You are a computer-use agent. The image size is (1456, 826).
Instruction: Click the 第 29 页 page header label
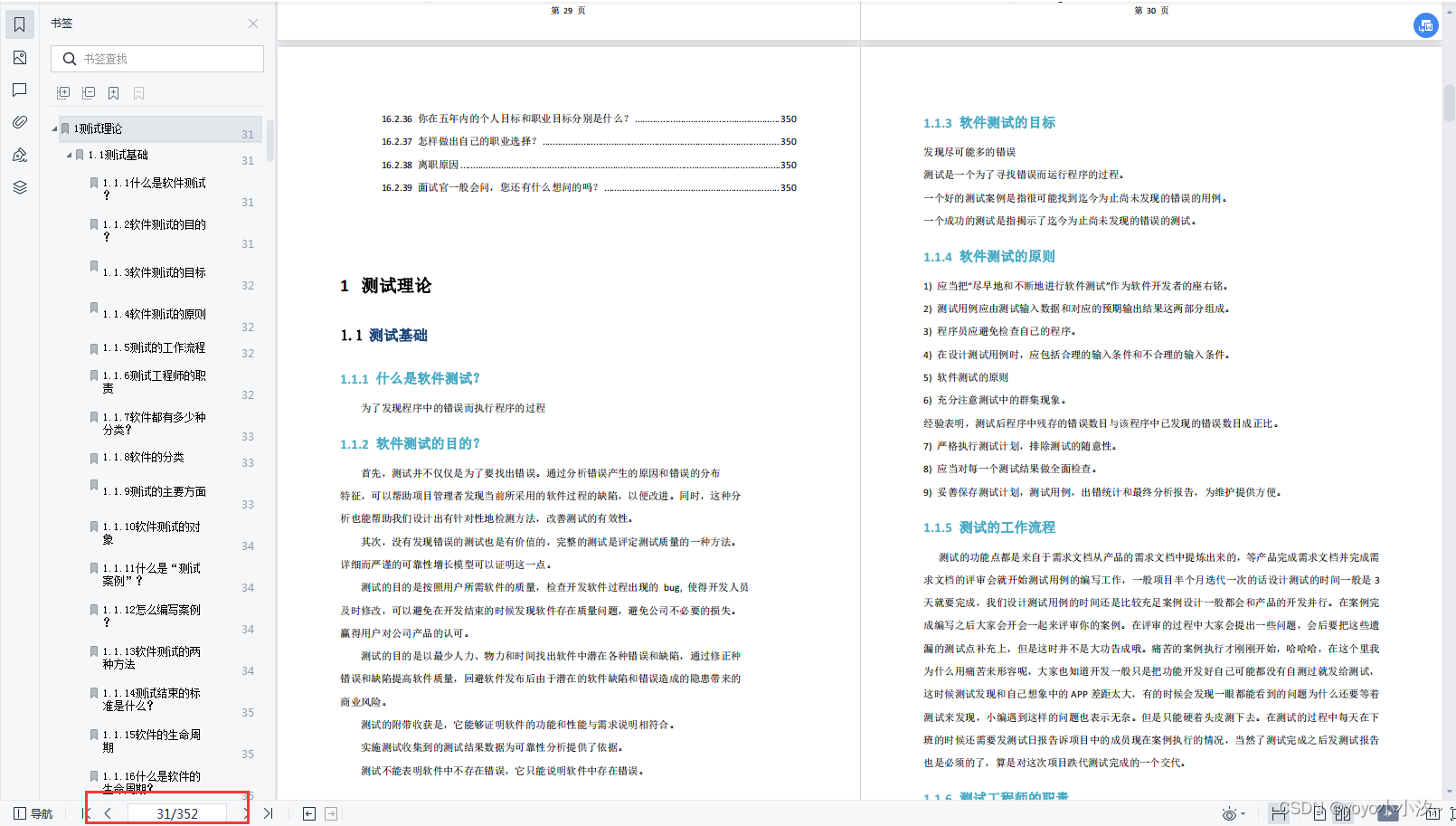click(x=568, y=11)
